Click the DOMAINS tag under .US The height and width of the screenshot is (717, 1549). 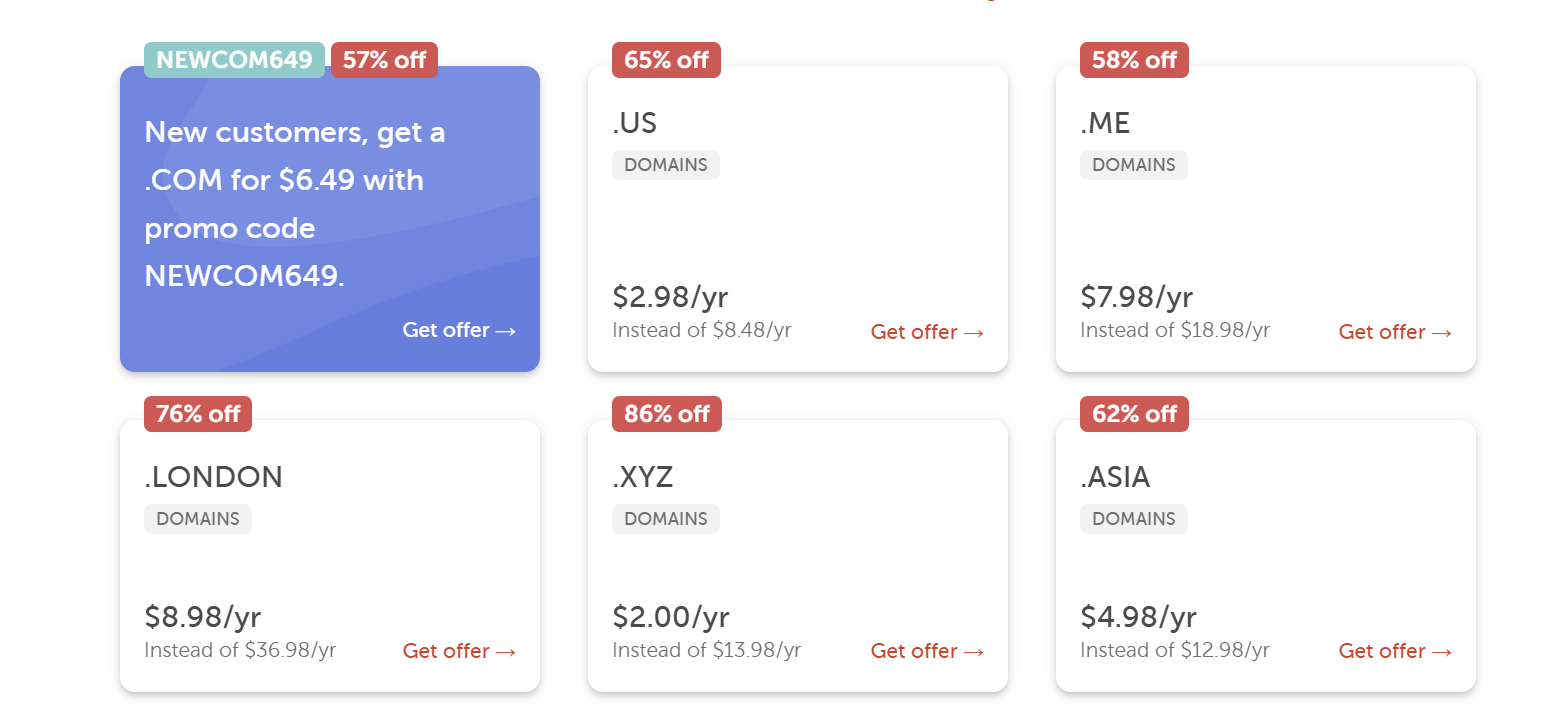(x=666, y=165)
